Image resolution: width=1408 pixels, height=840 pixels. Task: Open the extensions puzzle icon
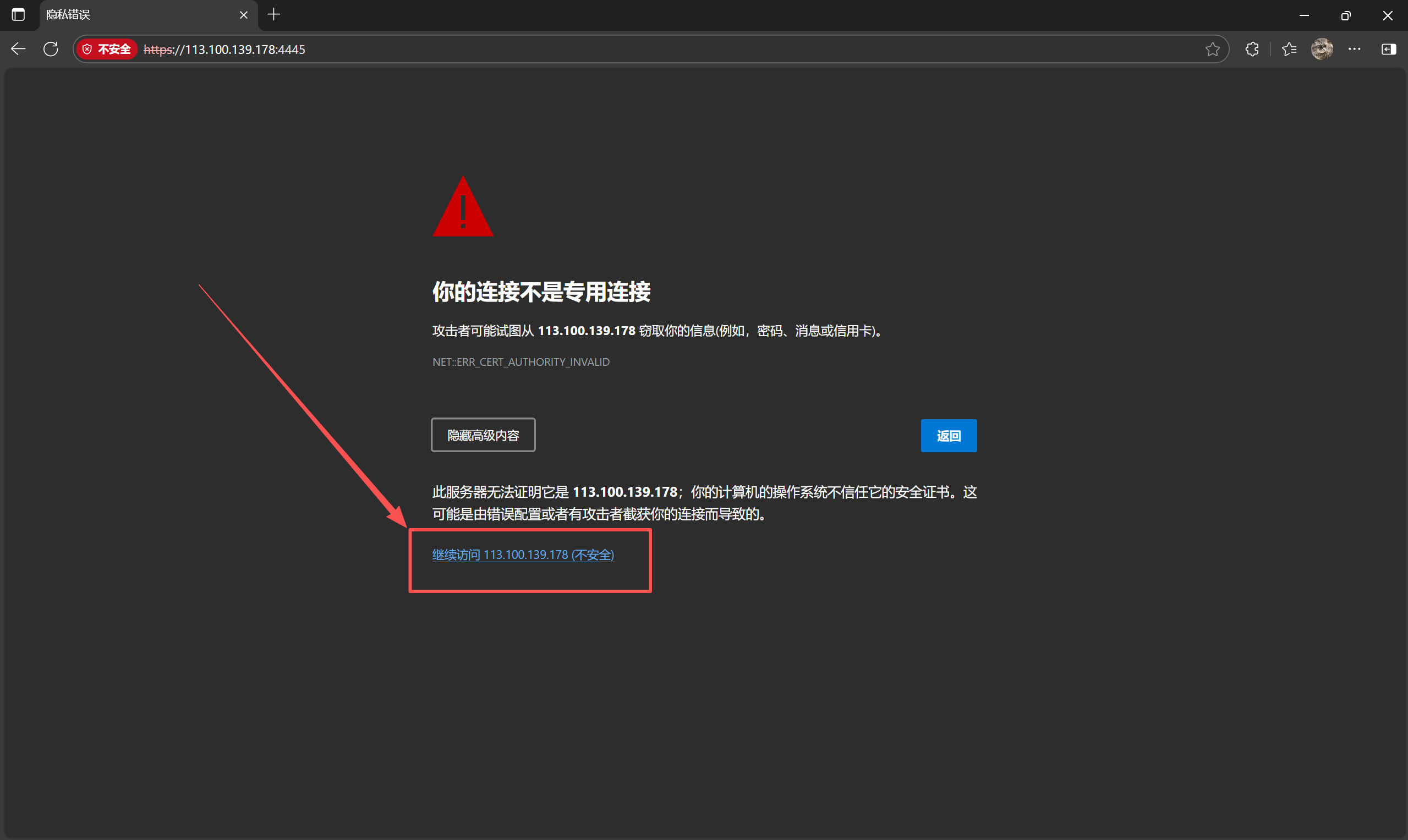pyautogui.click(x=1252, y=50)
